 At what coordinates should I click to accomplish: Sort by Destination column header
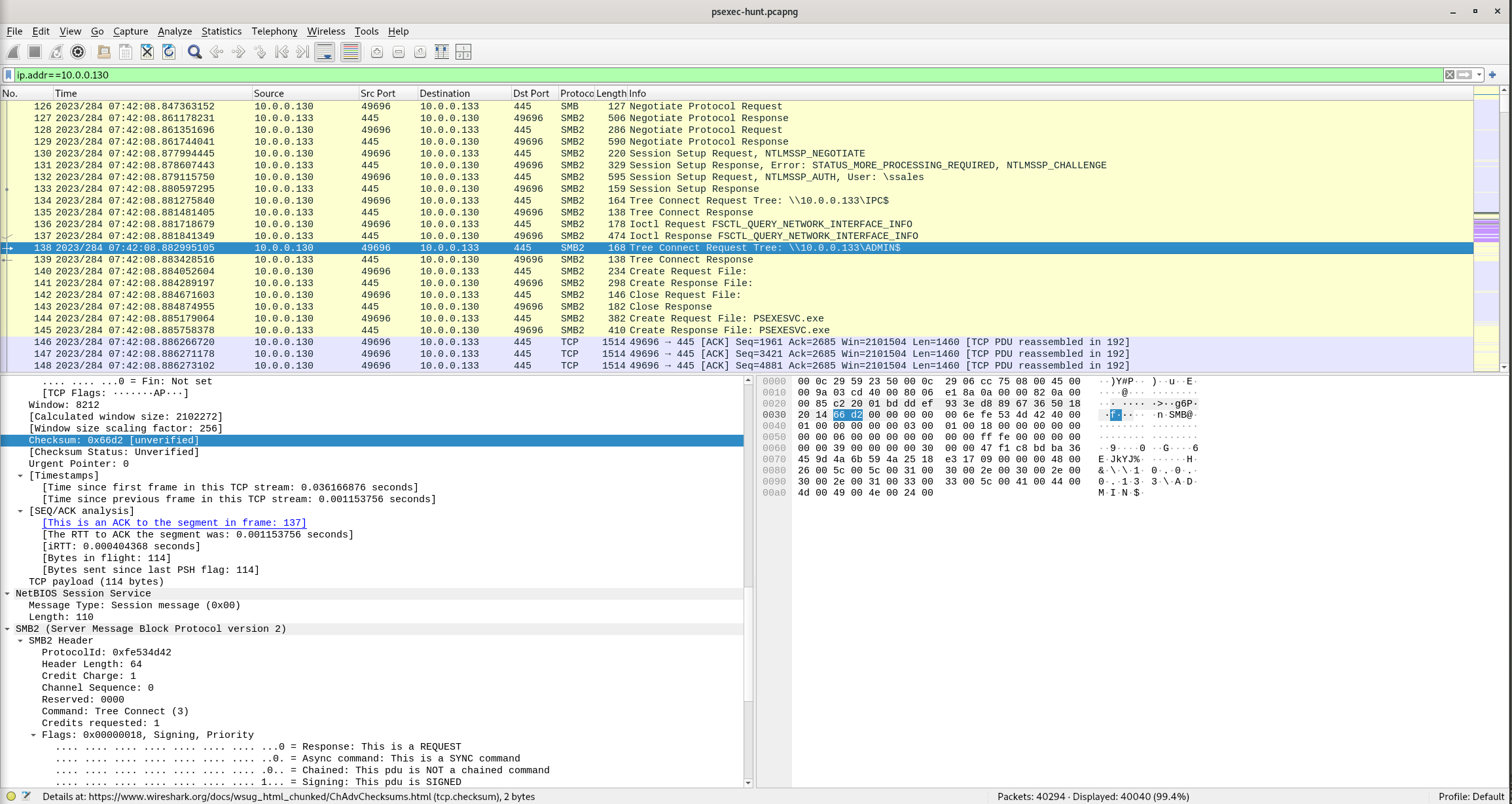pyautogui.click(x=464, y=94)
